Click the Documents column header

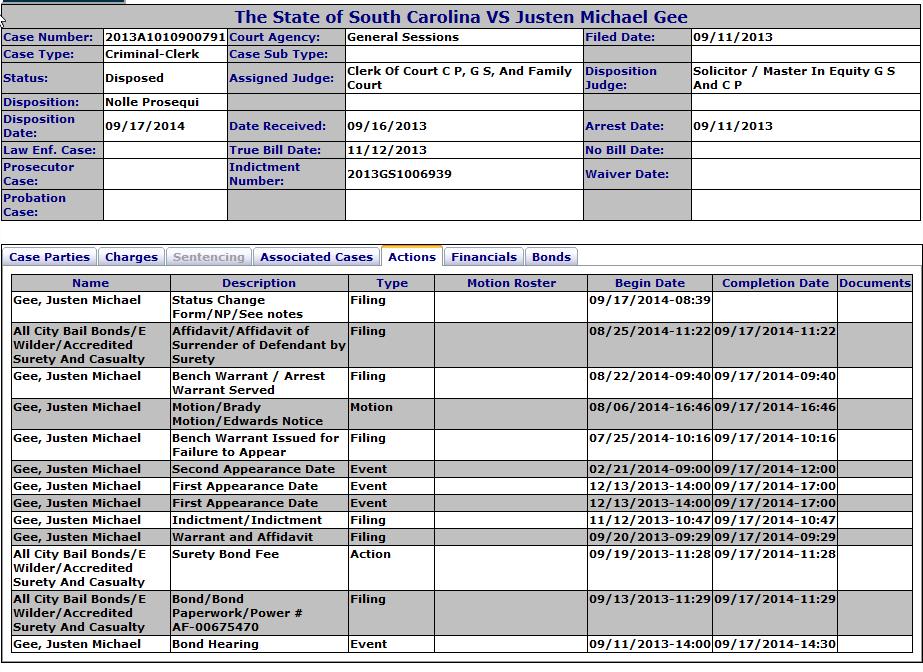[x=875, y=283]
